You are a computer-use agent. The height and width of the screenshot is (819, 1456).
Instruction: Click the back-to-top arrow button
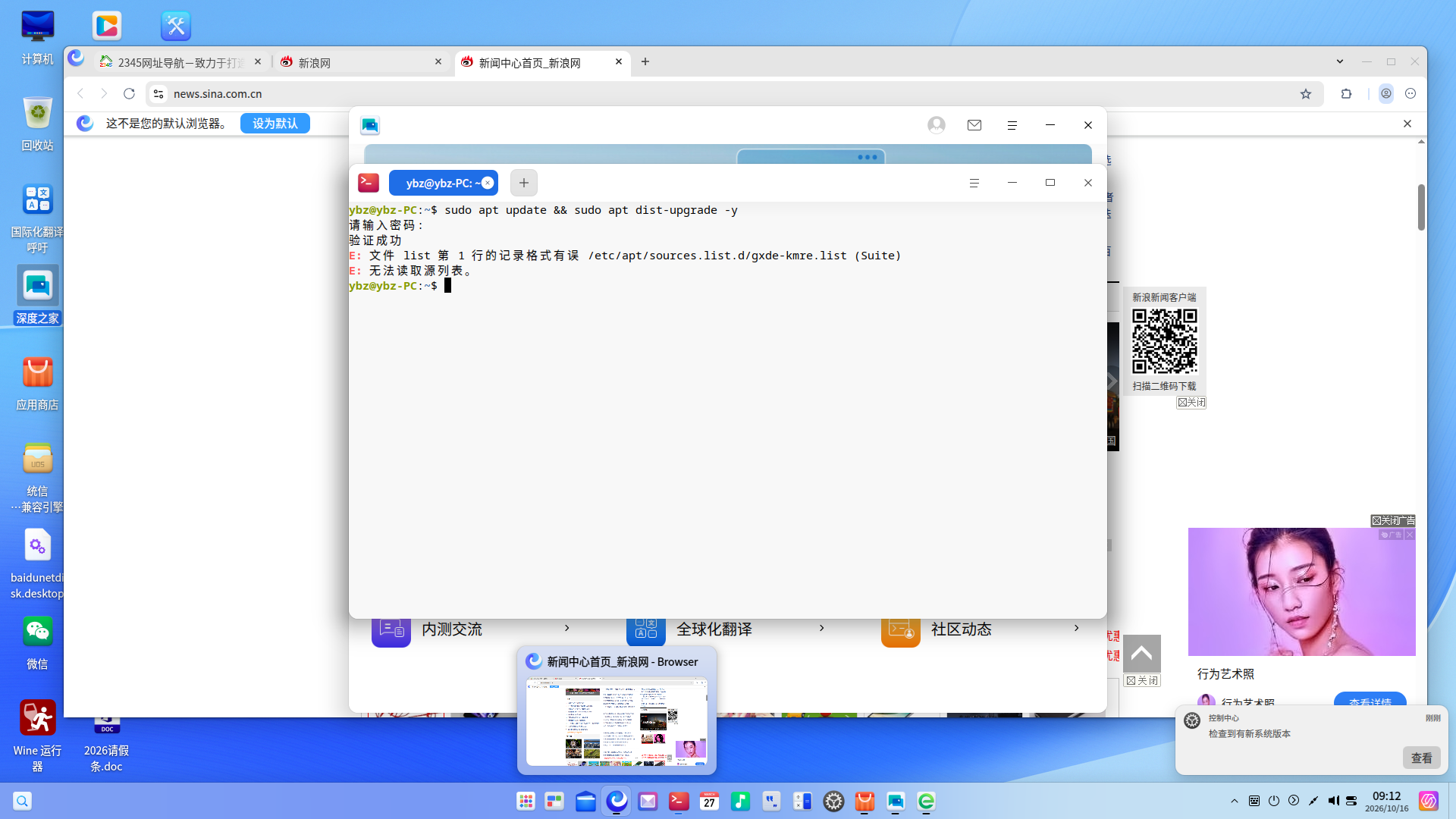coord(1141,653)
